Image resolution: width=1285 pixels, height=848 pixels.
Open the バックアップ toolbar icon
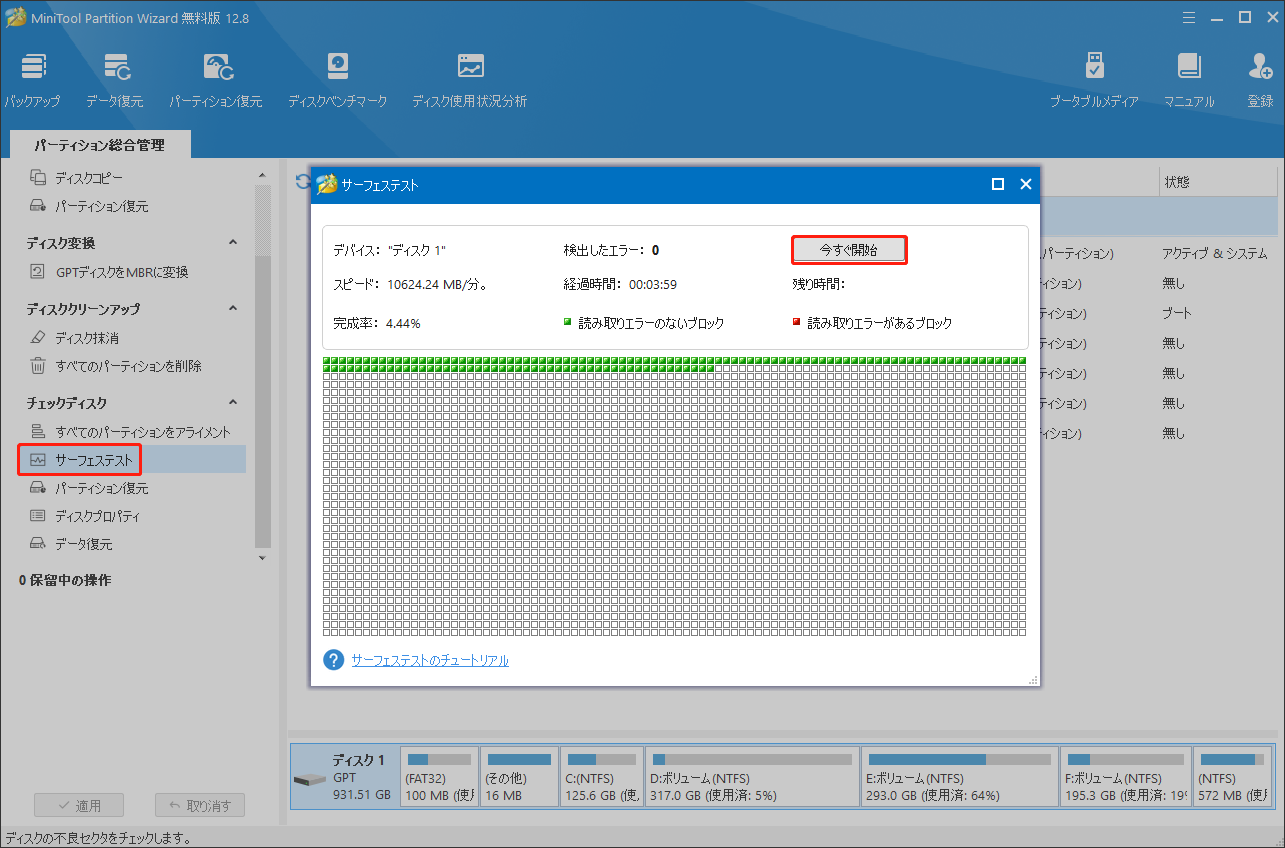(x=32, y=80)
